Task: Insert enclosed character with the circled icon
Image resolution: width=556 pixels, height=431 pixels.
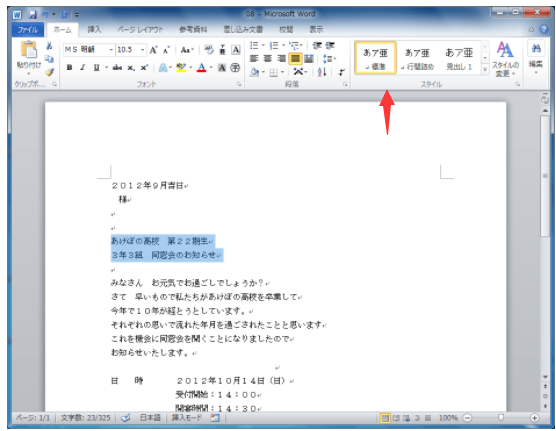Action: pyautogui.click(x=235, y=68)
